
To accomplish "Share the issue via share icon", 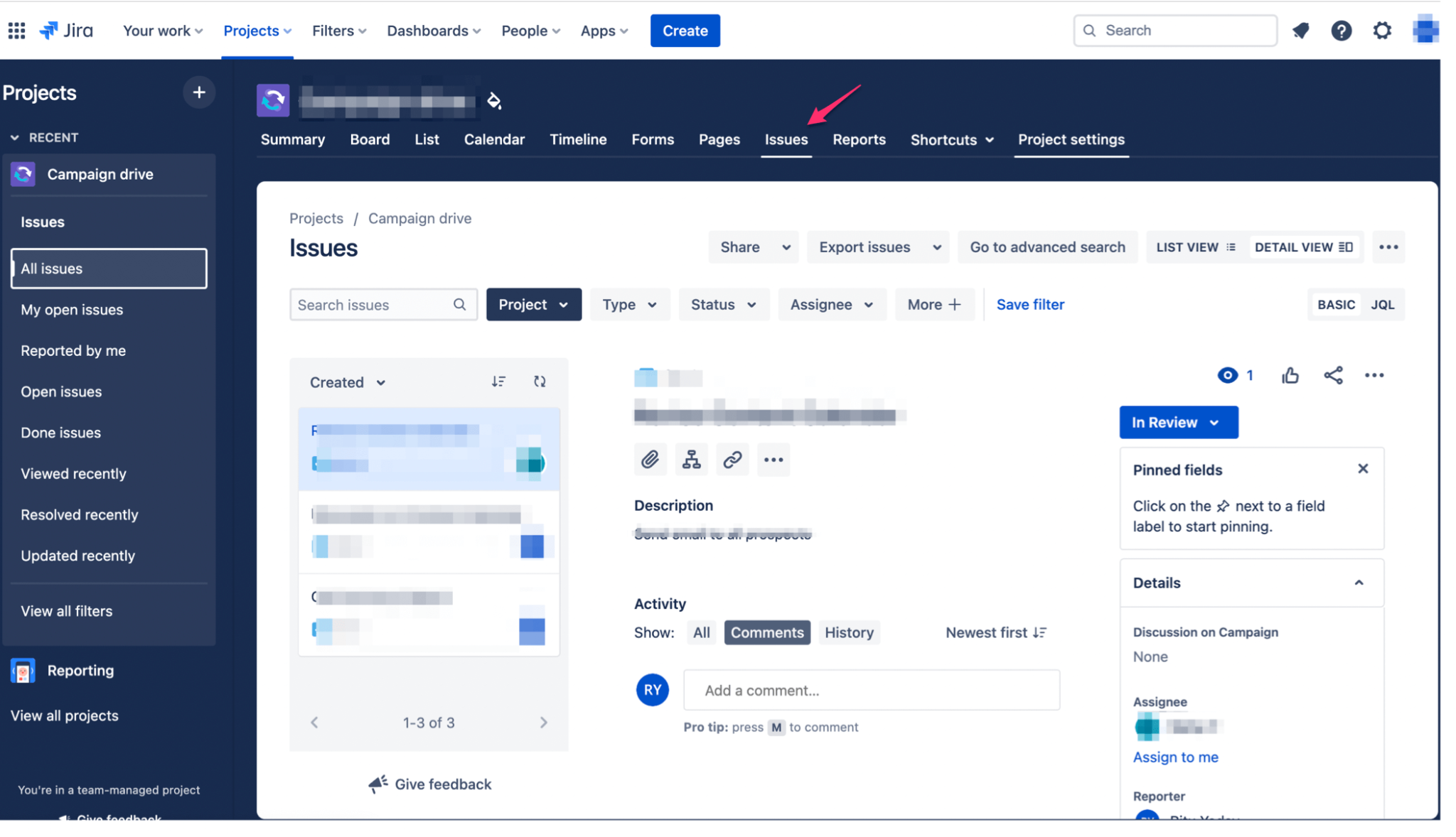I will point(1333,375).
